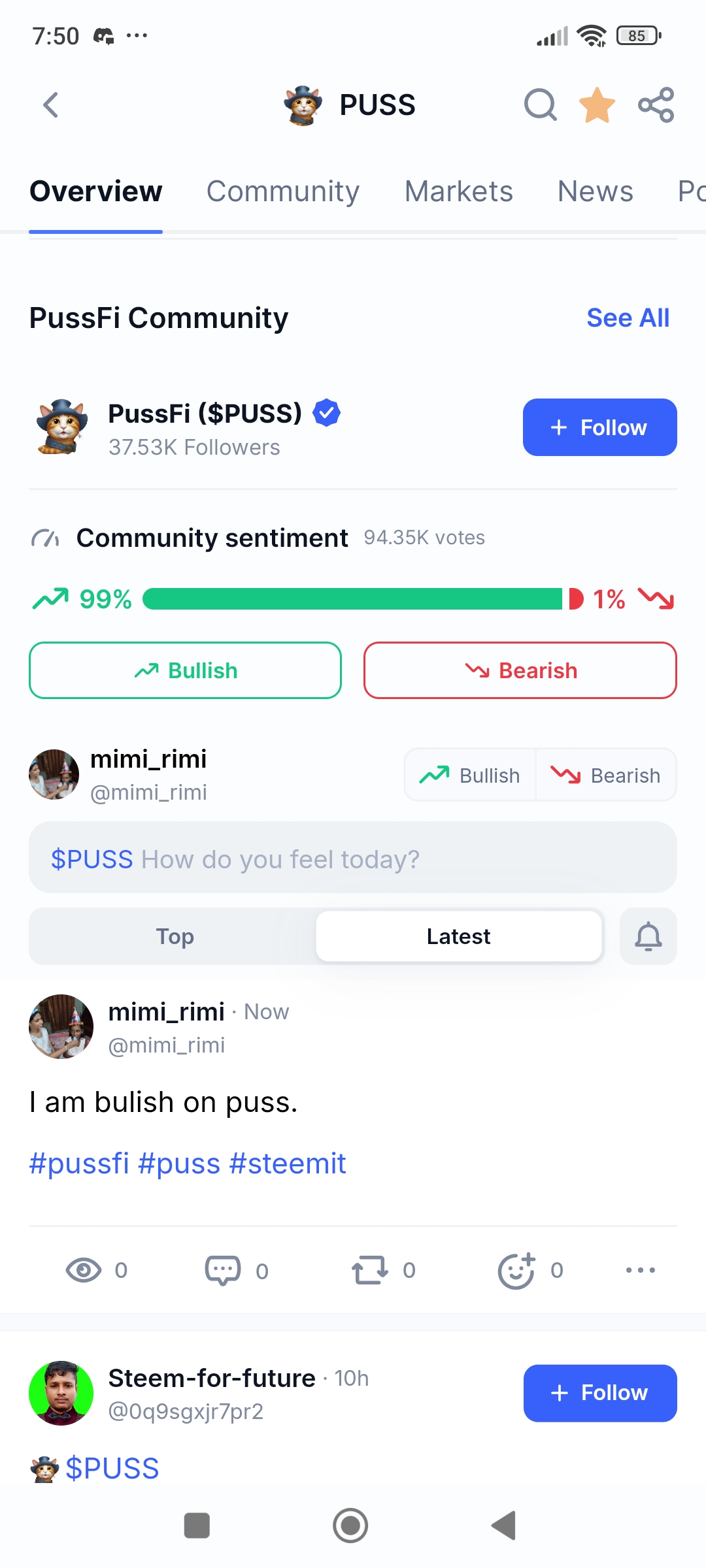The width and height of the screenshot is (706, 1568).
Task: Open search with magnifier icon
Action: [540, 105]
